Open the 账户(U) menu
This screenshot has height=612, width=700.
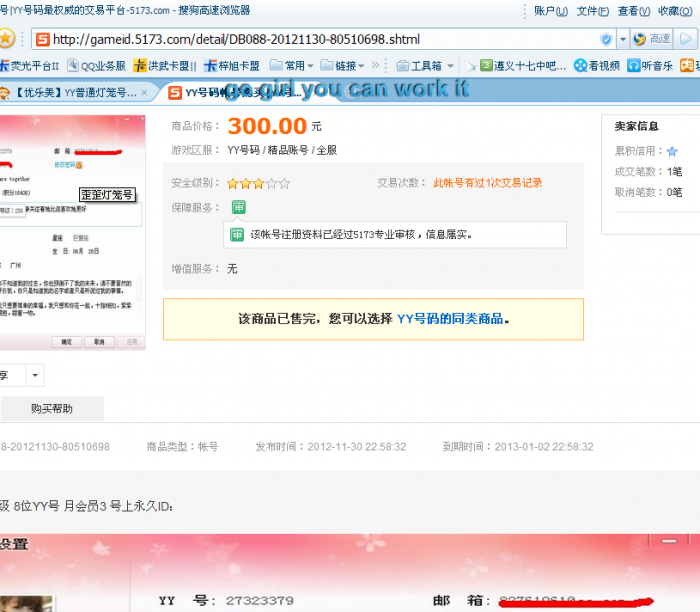click(551, 11)
